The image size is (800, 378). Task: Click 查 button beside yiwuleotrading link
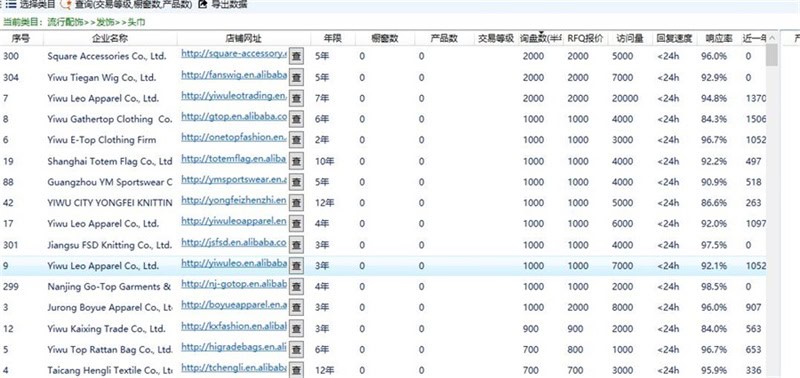click(x=296, y=98)
